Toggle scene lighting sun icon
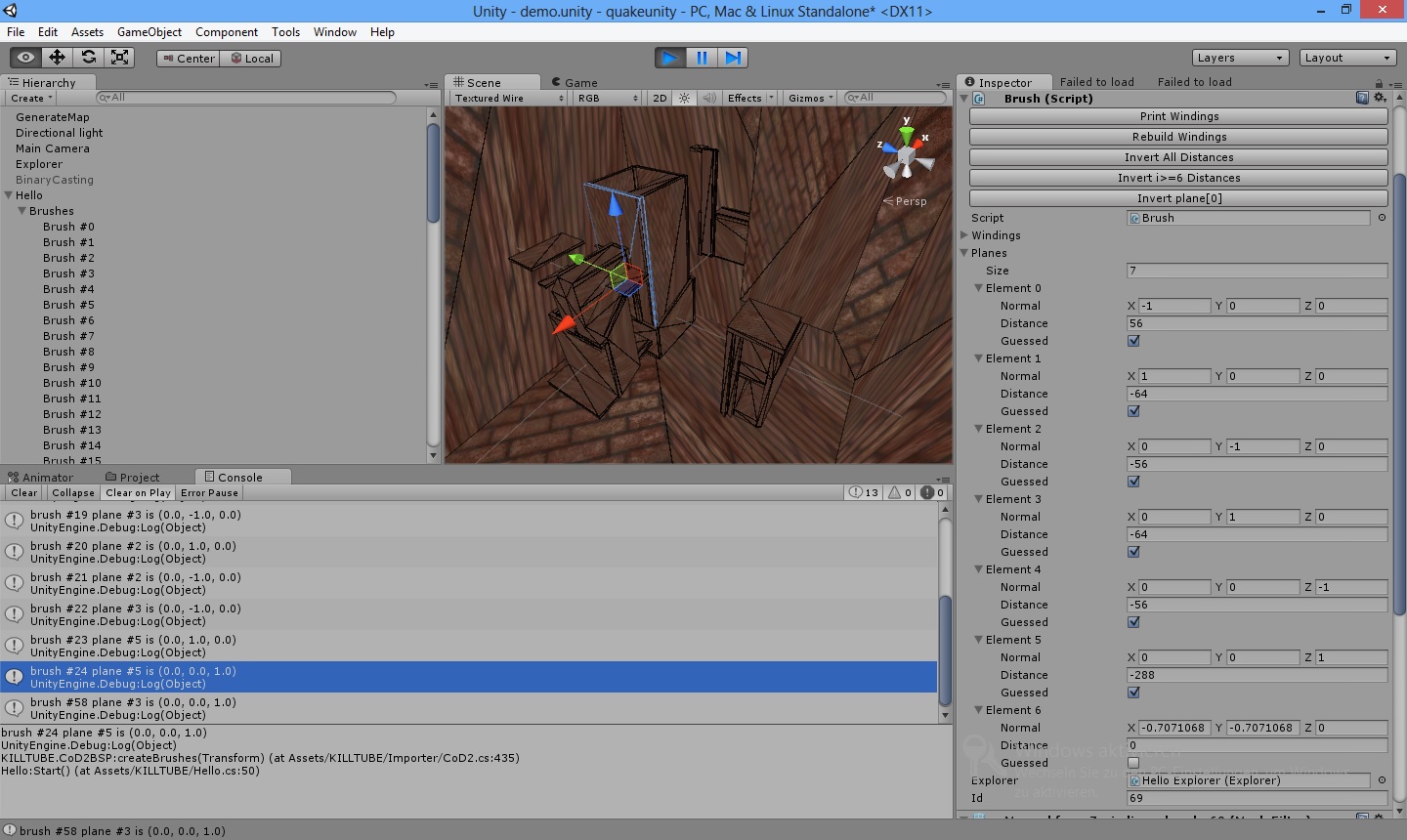Screen dimensions: 1407x840 684,98
